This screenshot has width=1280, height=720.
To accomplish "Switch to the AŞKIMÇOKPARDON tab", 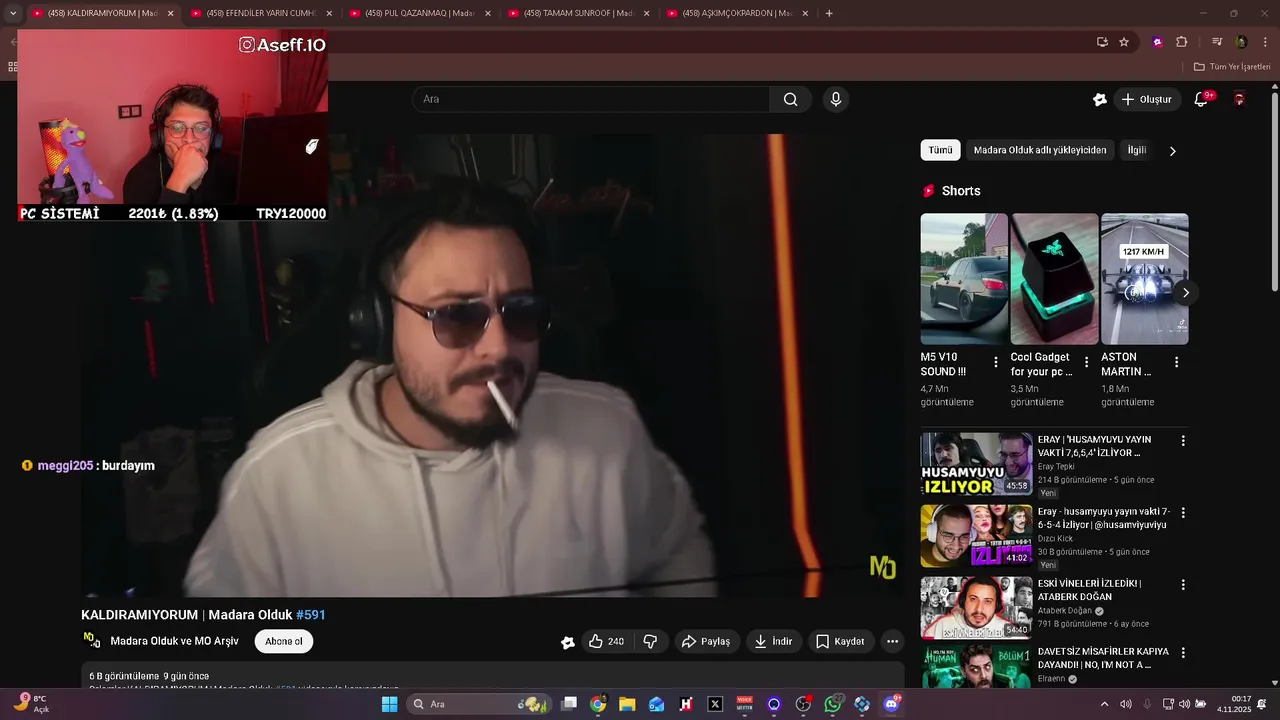I will [x=738, y=13].
